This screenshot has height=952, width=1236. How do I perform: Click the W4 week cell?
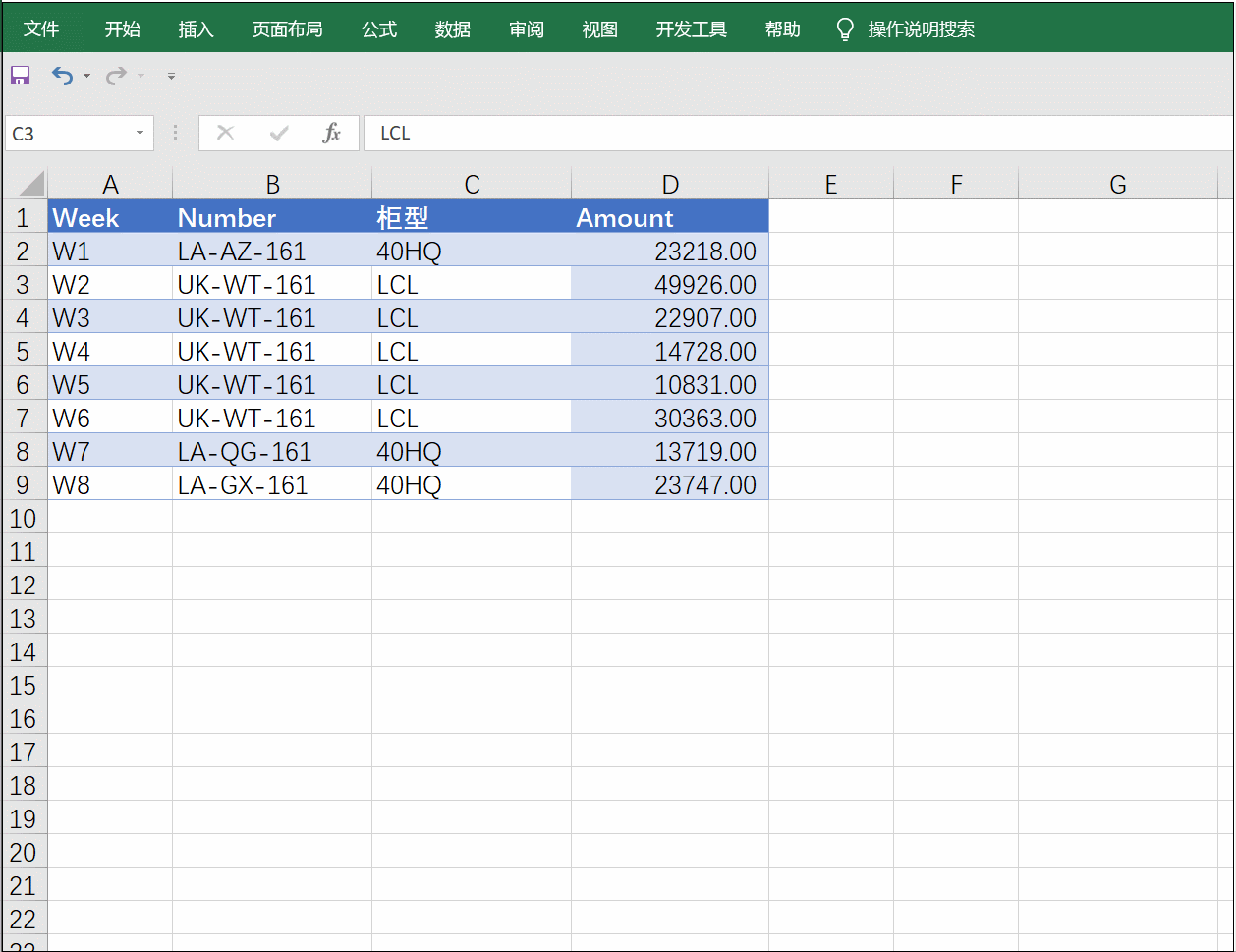(x=110, y=351)
